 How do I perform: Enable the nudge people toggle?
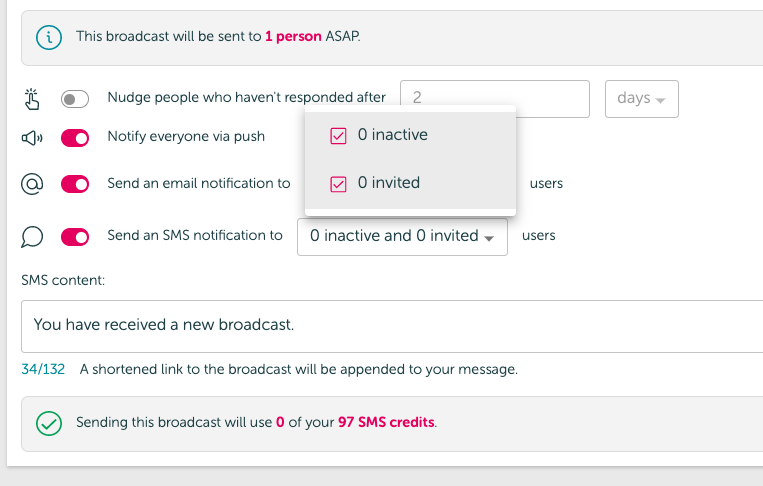point(75,99)
